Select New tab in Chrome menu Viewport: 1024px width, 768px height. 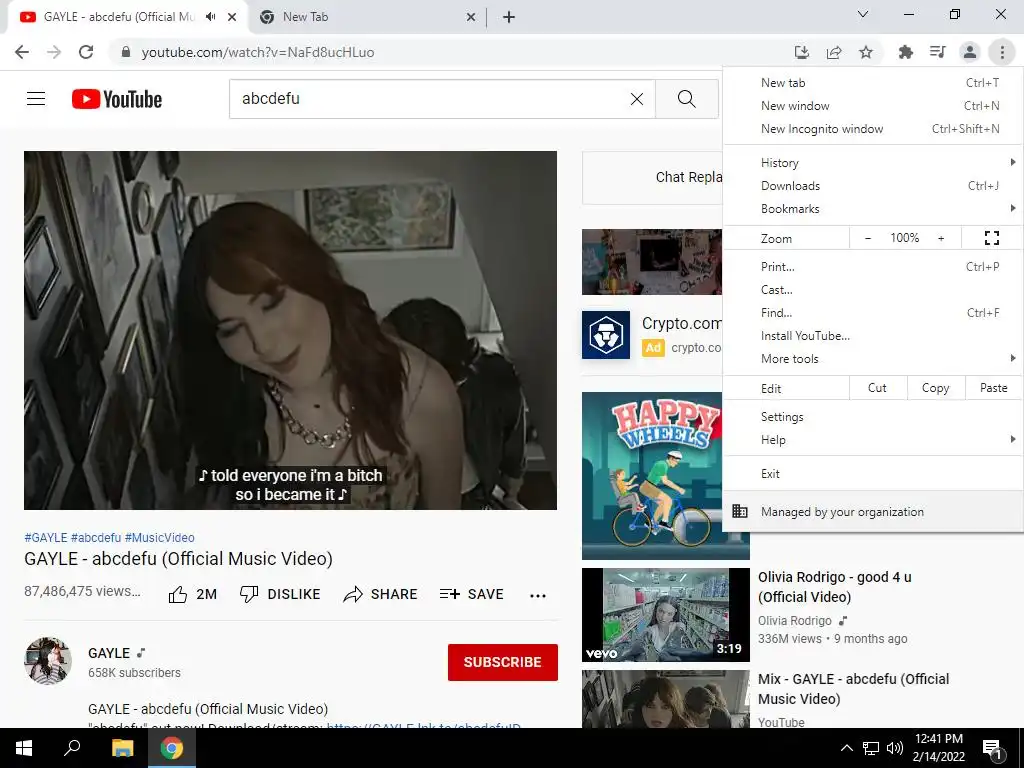point(873,82)
